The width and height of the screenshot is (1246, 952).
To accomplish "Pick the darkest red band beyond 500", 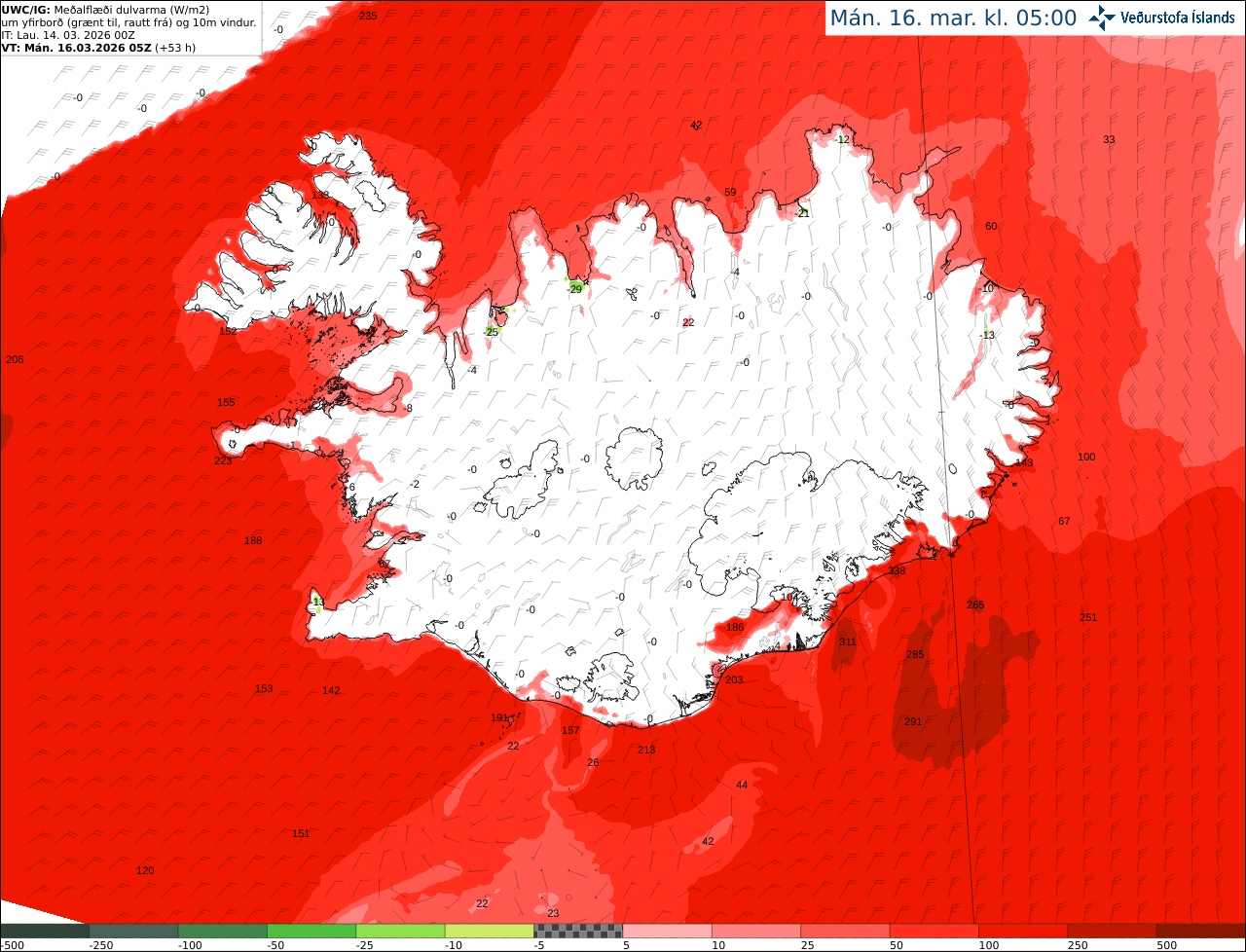I will pyautogui.click(x=1201, y=931).
